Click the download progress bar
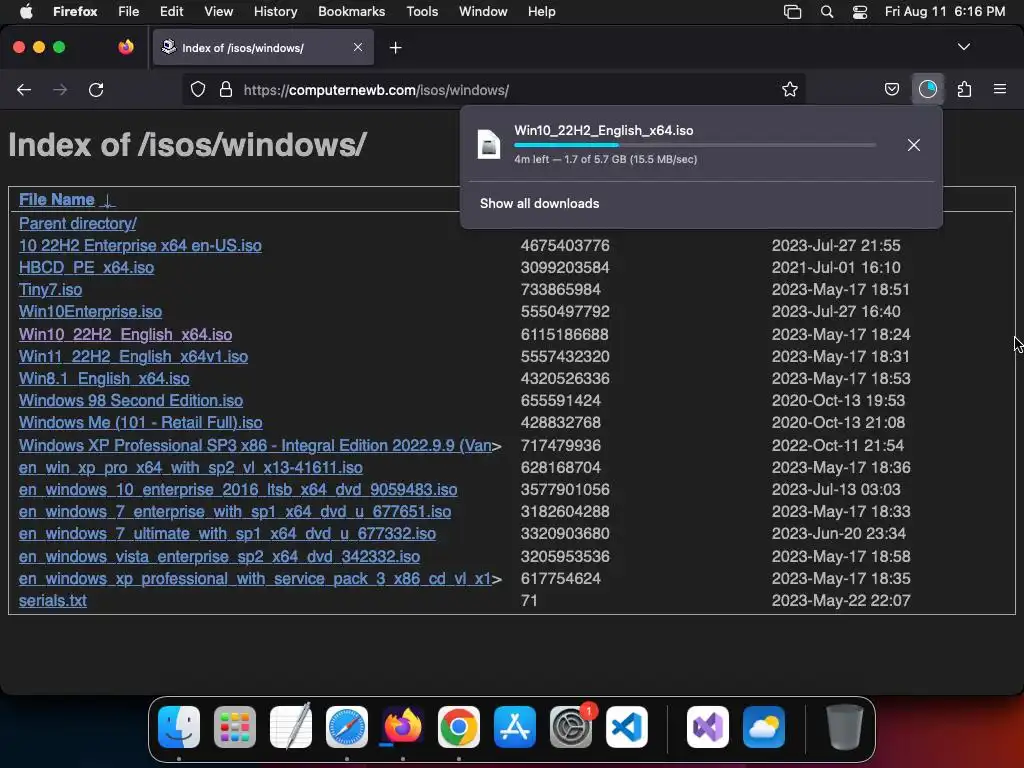Viewport: 1024px width, 768px height. point(695,145)
